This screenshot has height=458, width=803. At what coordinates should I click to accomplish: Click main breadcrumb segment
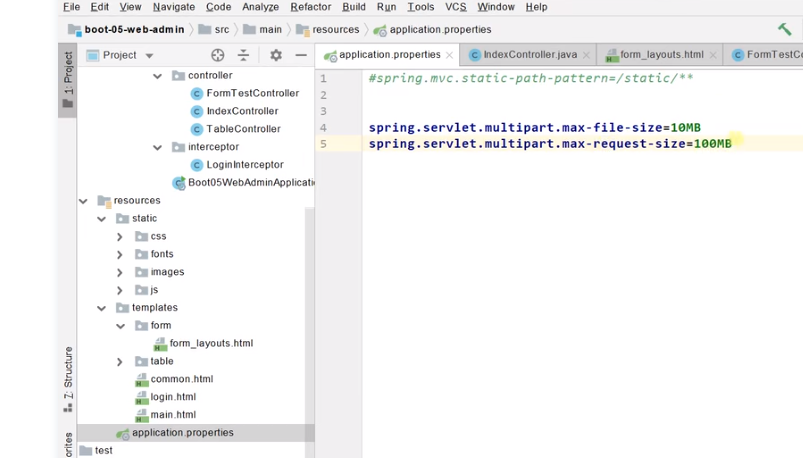click(x=263, y=30)
